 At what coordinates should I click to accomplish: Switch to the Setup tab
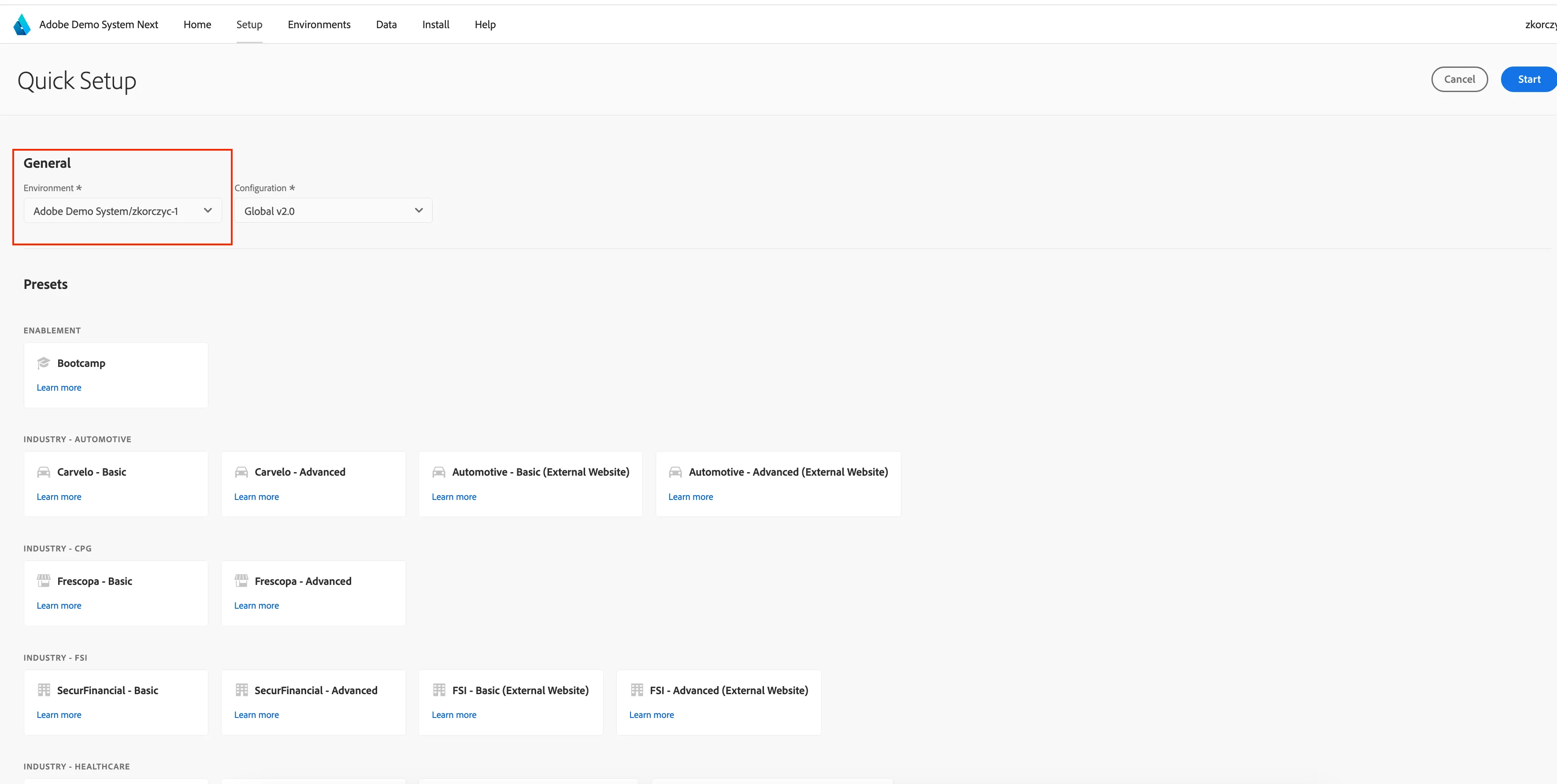tap(249, 25)
